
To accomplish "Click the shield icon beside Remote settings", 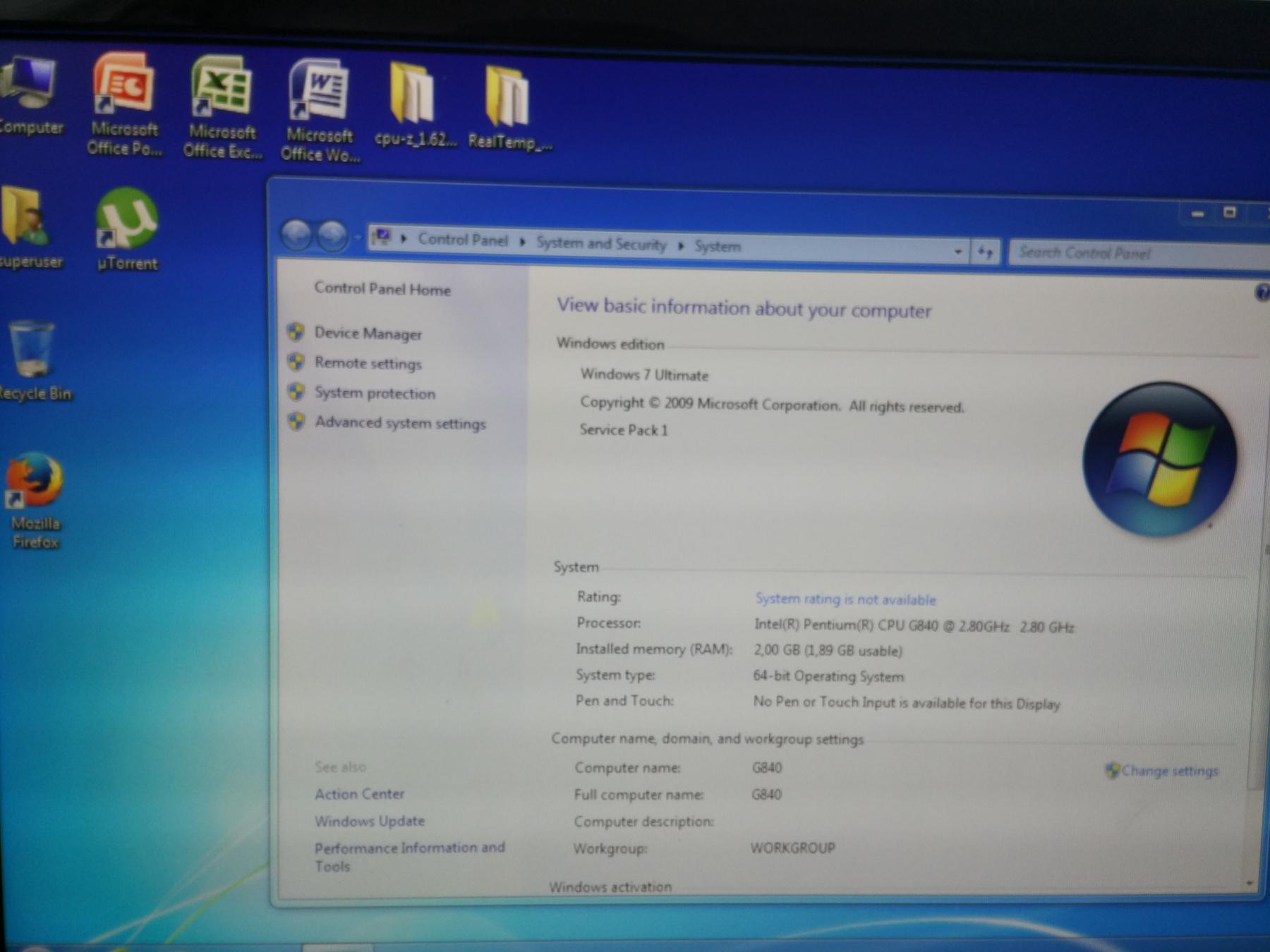I will pos(296,362).
